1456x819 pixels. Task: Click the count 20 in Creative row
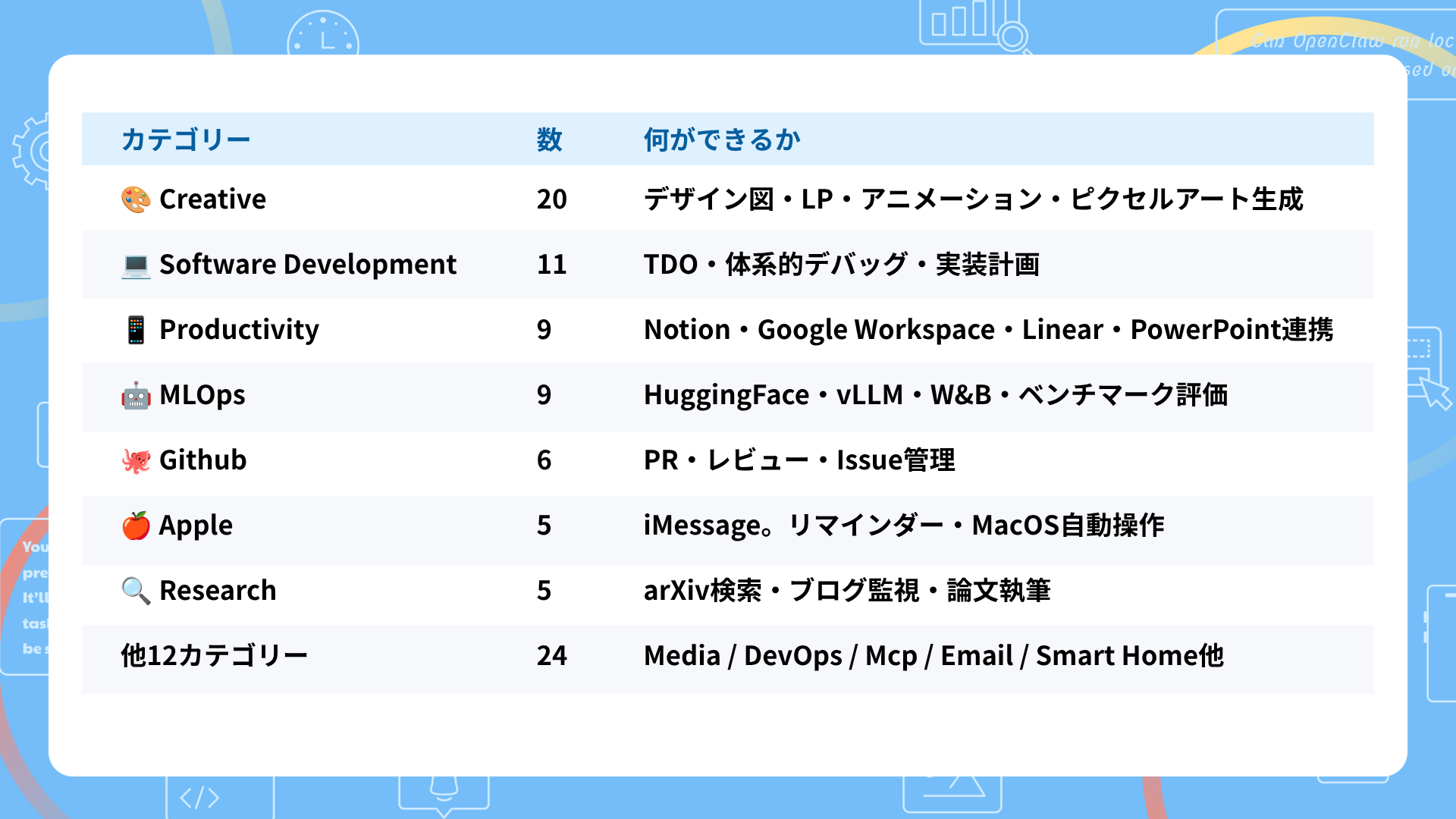point(552,199)
